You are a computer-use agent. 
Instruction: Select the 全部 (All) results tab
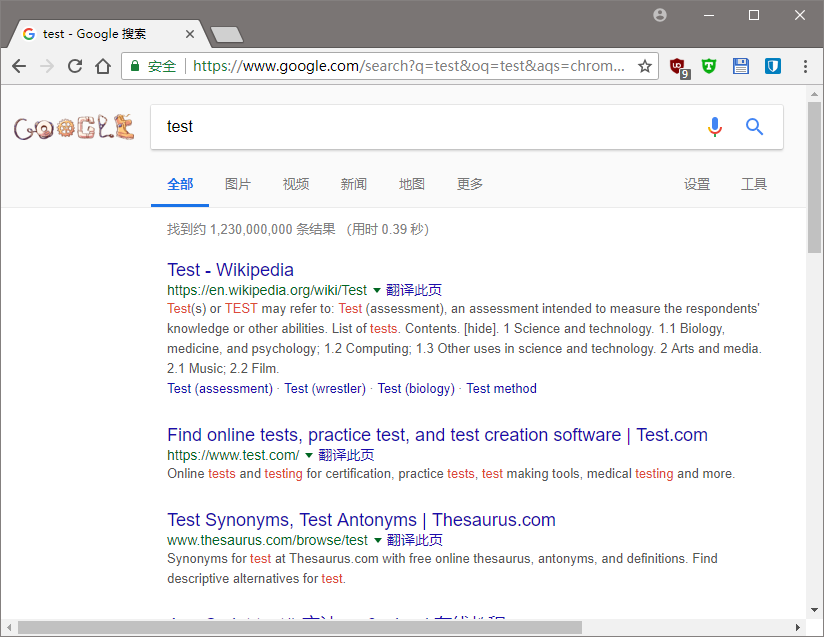[x=180, y=184]
